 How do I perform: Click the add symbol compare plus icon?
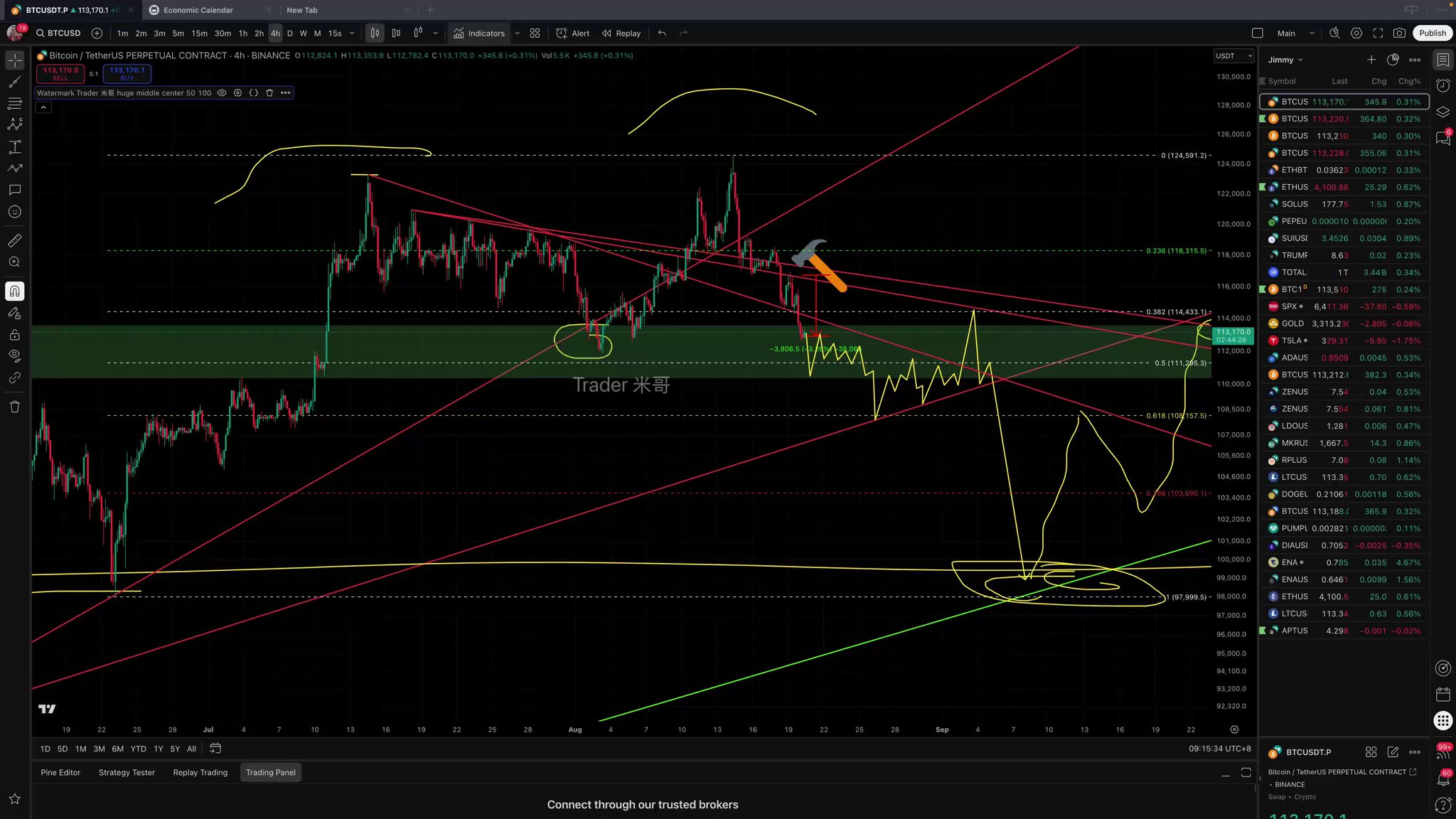tap(97, 33)
